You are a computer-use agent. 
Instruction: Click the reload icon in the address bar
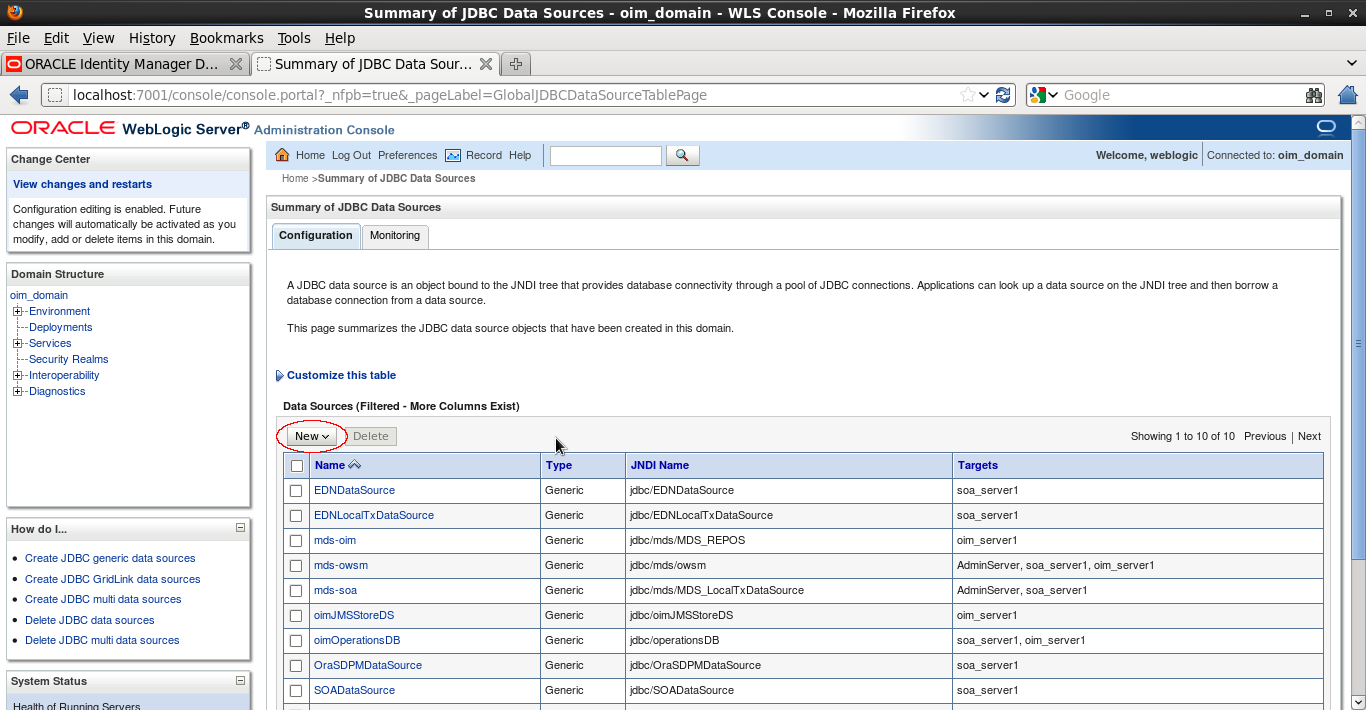coord(1003,94)
